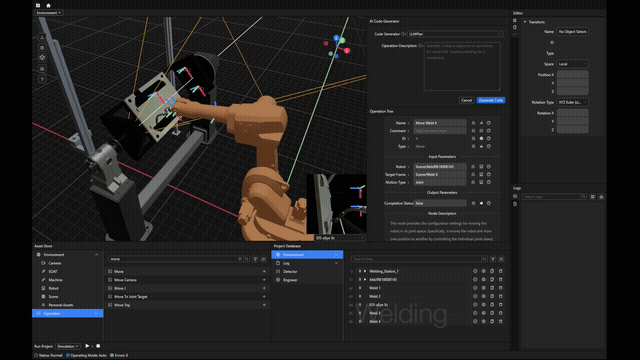Toggle the visibility icon on Weld 1 row
The height and width of the screenshot is (360, 640).
tap(475, 288)
